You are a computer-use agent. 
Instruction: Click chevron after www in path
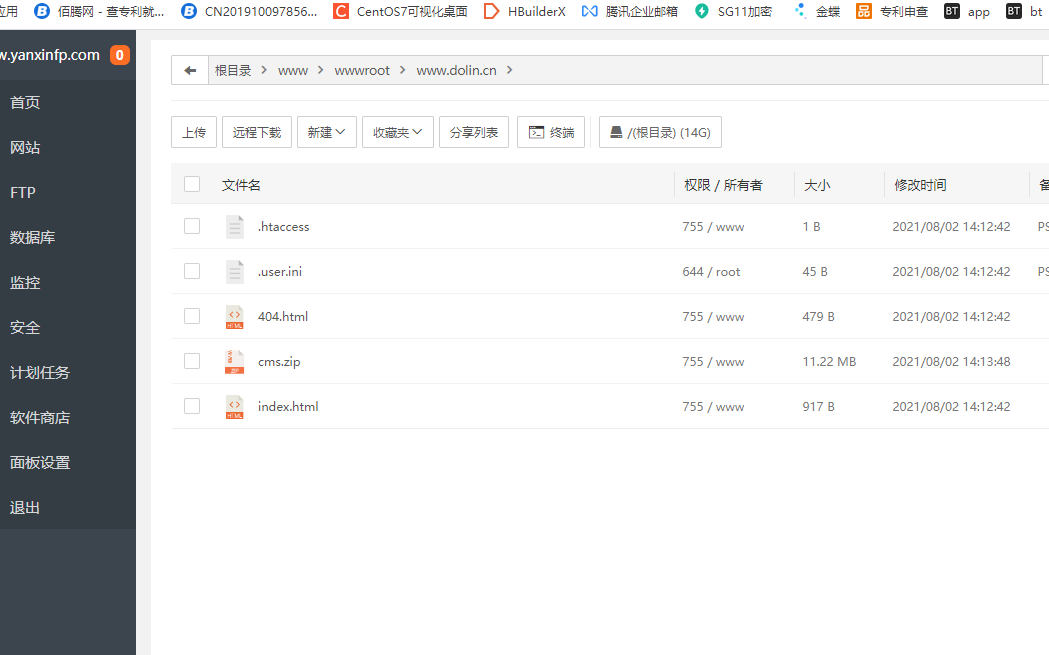click(x=320, y=70)
